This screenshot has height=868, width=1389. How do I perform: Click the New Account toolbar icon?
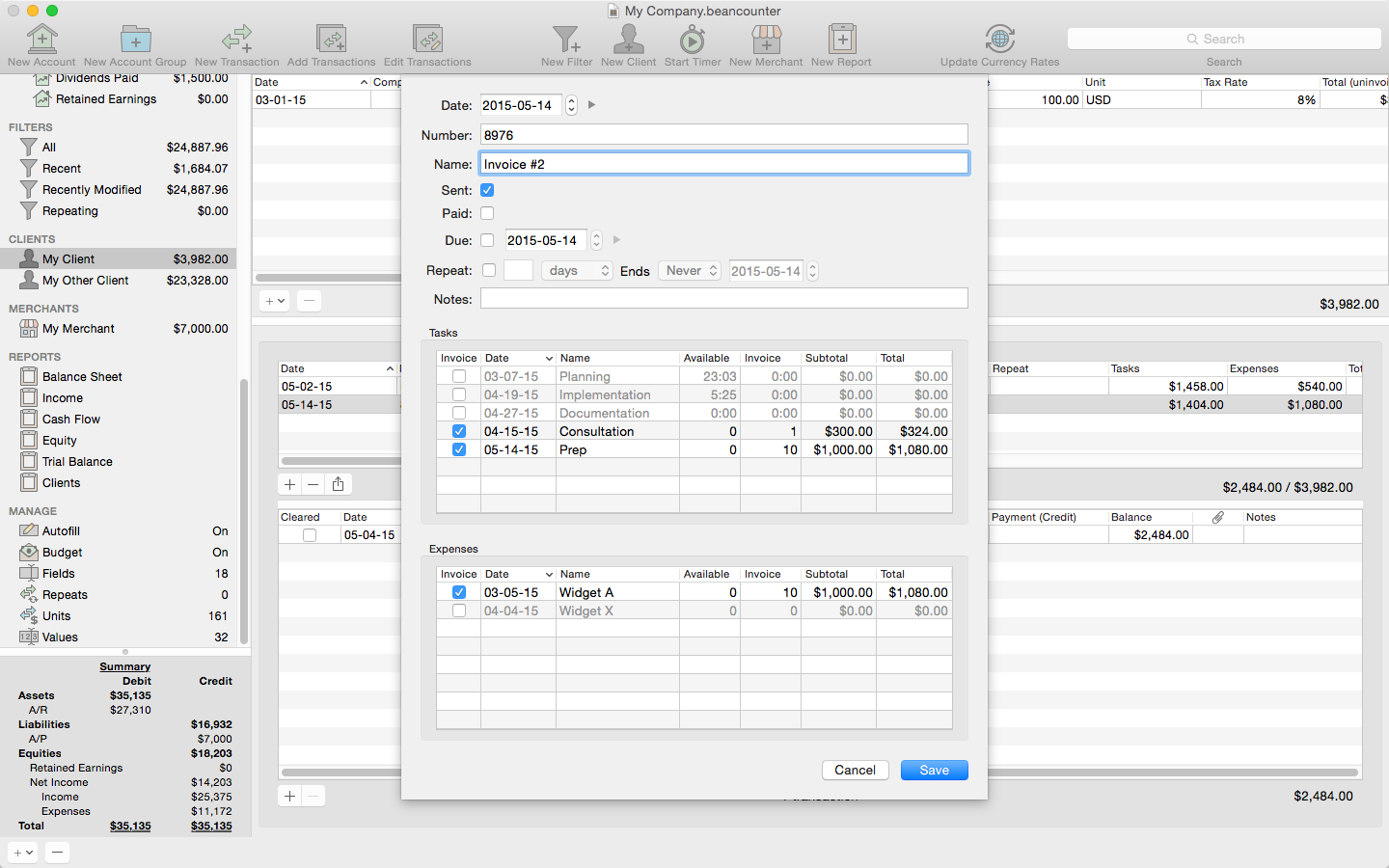click(x=41, y=39)
